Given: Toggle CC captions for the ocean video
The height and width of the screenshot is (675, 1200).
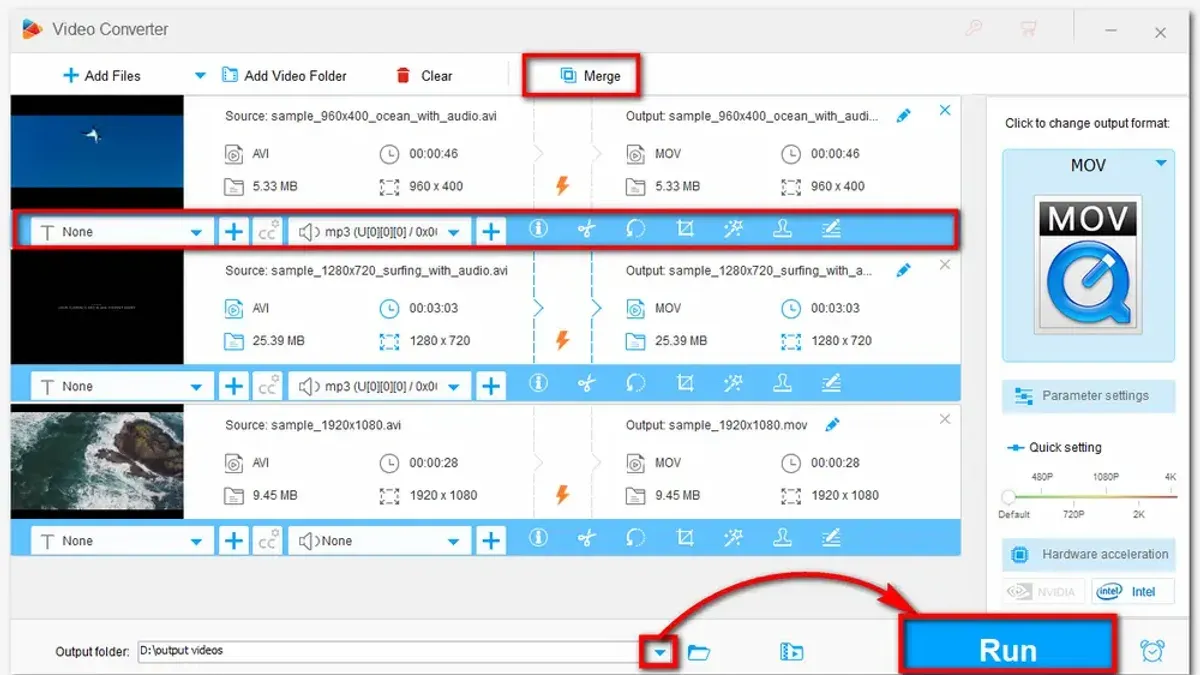Looking at the screenshot, I should (x=267, y=232).
